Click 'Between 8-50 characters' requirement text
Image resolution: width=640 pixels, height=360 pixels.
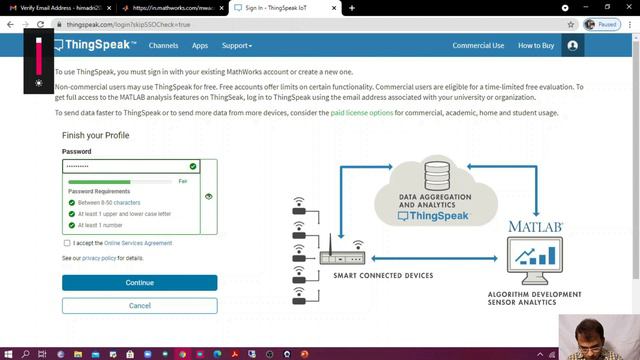109,202
